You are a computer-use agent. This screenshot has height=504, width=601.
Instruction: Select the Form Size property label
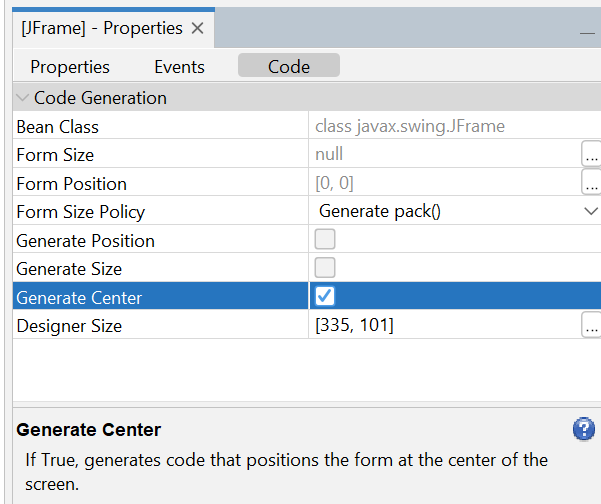click(x=55, y=155)
